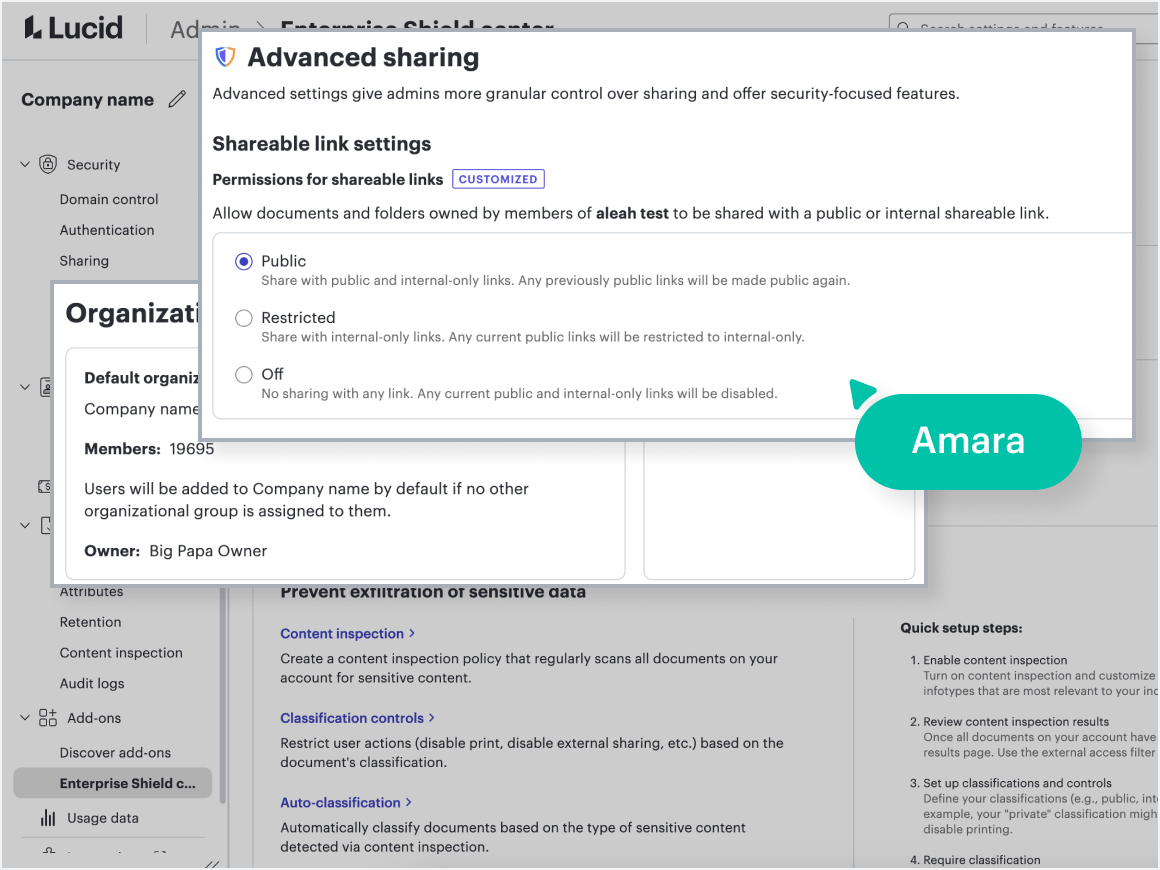Follow the Content inspection link
Viewport: 1160px width, 870px height.
[347, 633]
